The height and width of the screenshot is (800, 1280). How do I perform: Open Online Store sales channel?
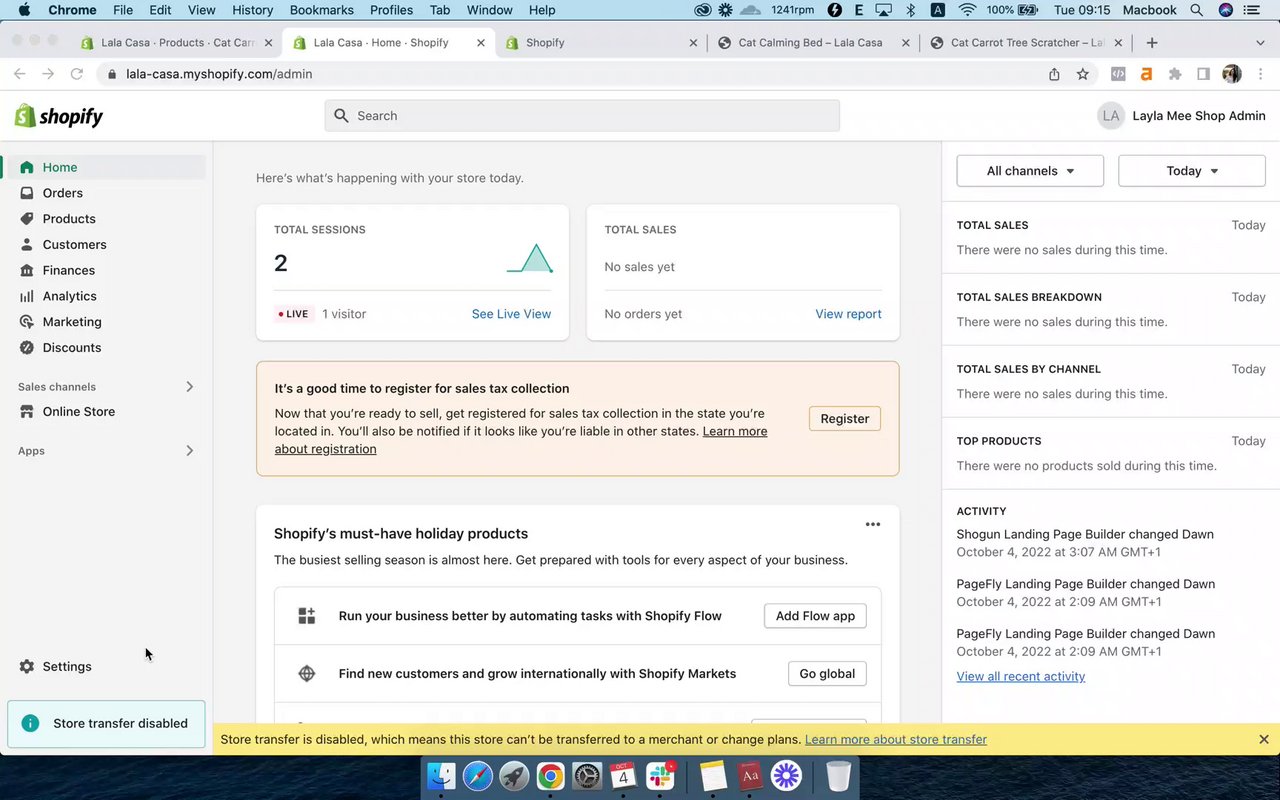pos(78,412)
